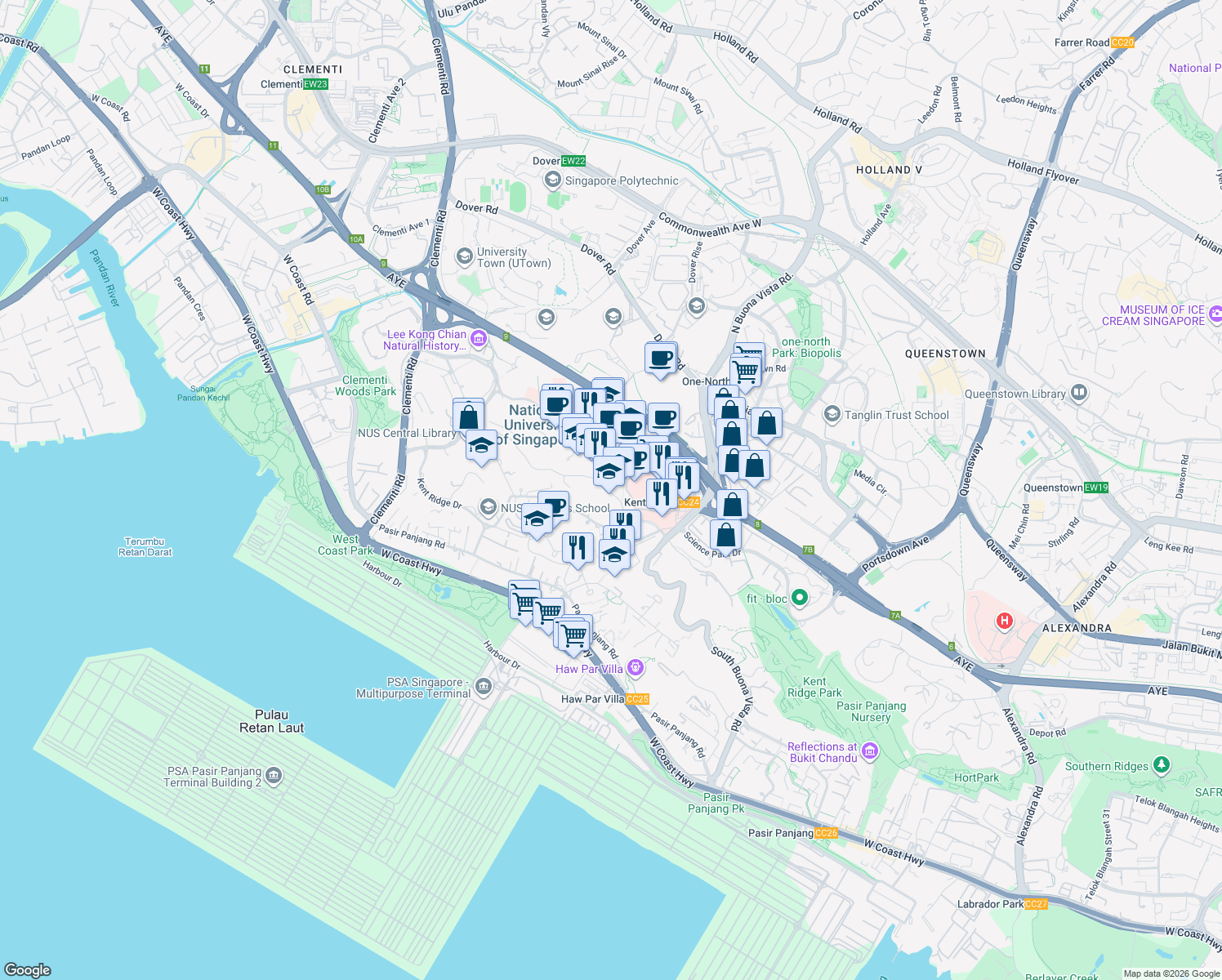Select the Haw Par Villa attraction marker
This screenshot has height=980, width=1222.
635,668
